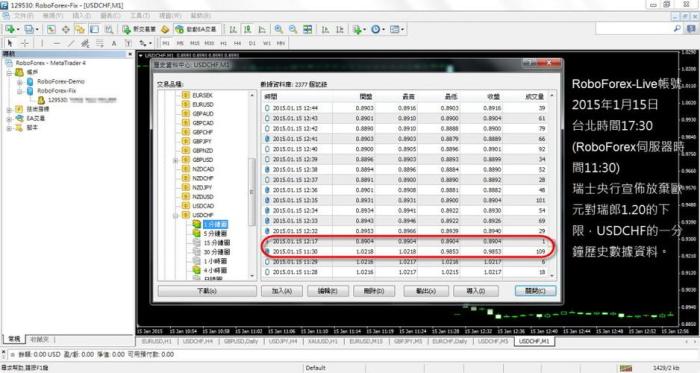Open the USDCHF,H4 chart tab

[198, 341]
